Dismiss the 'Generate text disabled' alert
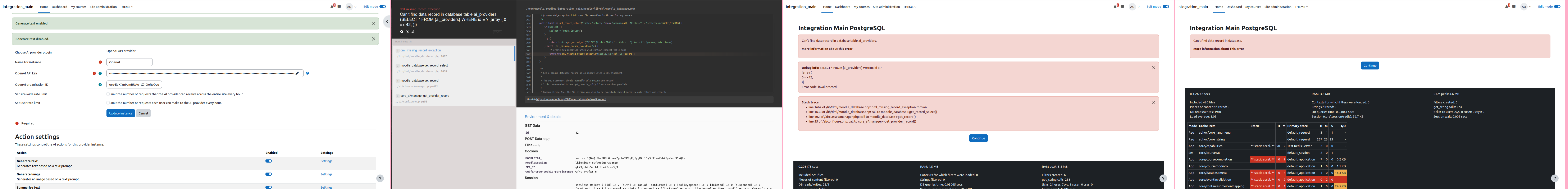The width and height of the screenshot is (1568, 189). (374, 39)
